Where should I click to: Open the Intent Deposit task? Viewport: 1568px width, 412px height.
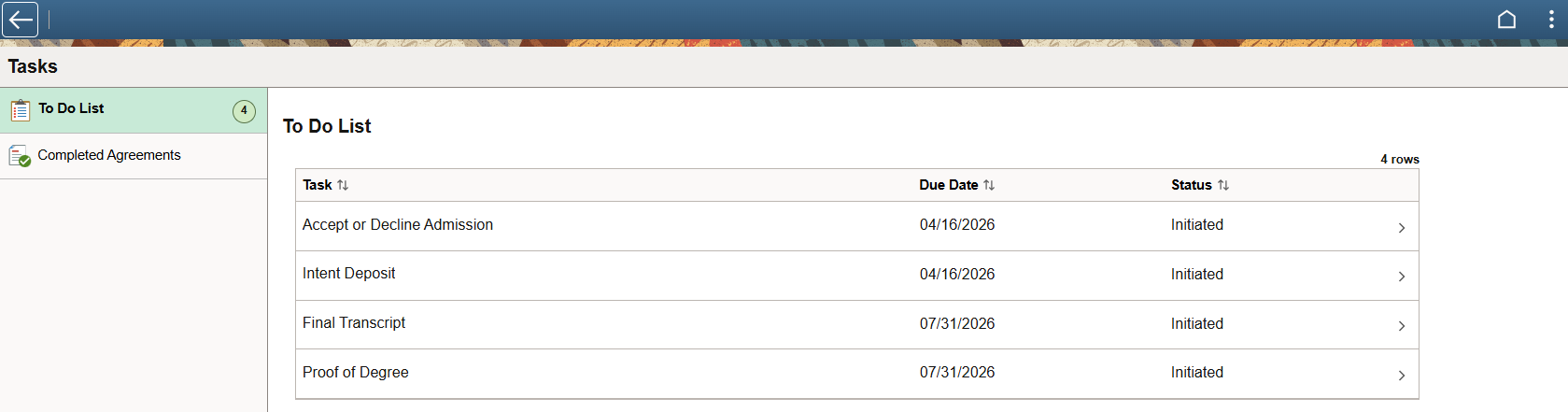pos(349,274)
